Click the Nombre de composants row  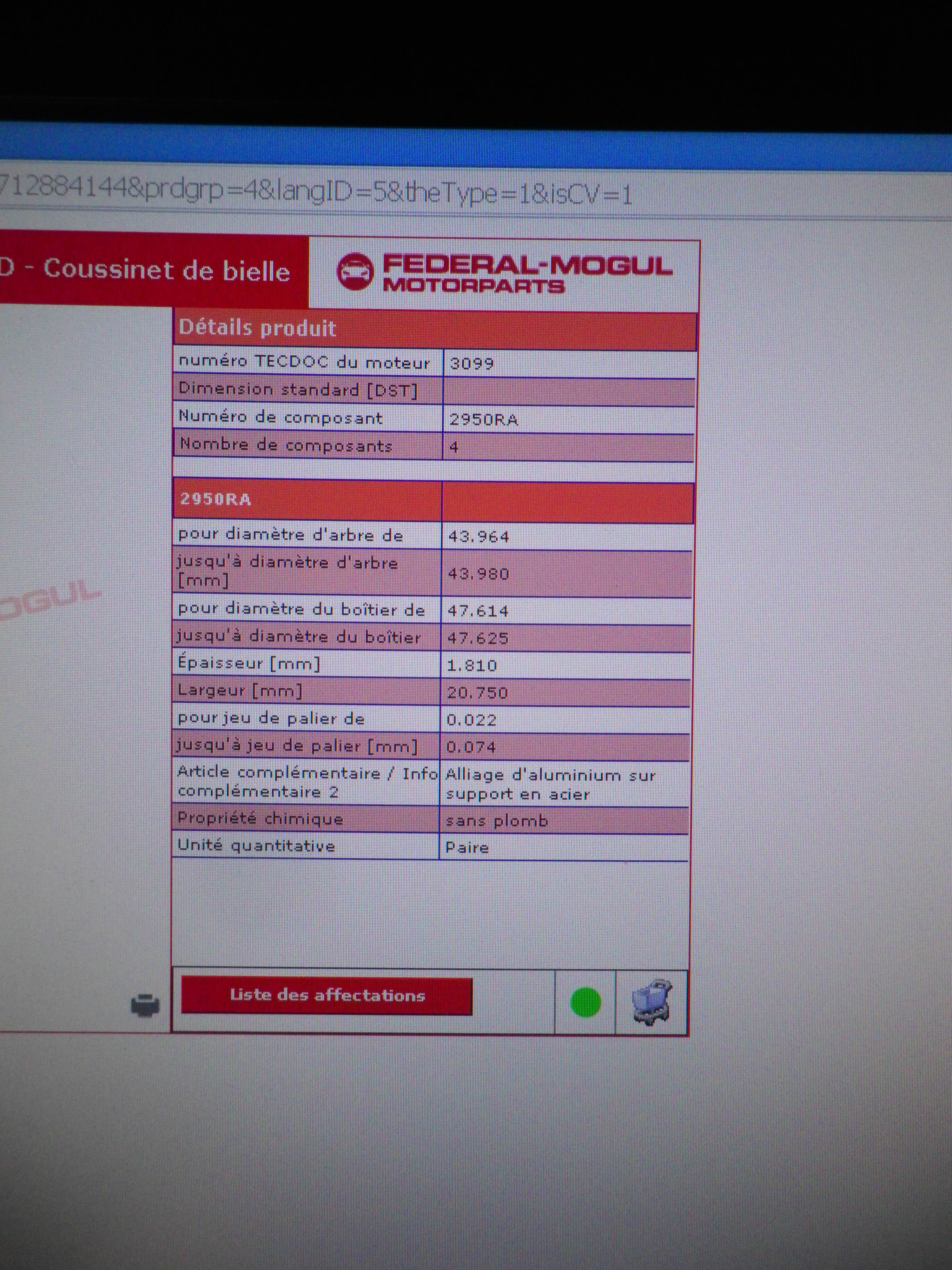click(286, 446)
